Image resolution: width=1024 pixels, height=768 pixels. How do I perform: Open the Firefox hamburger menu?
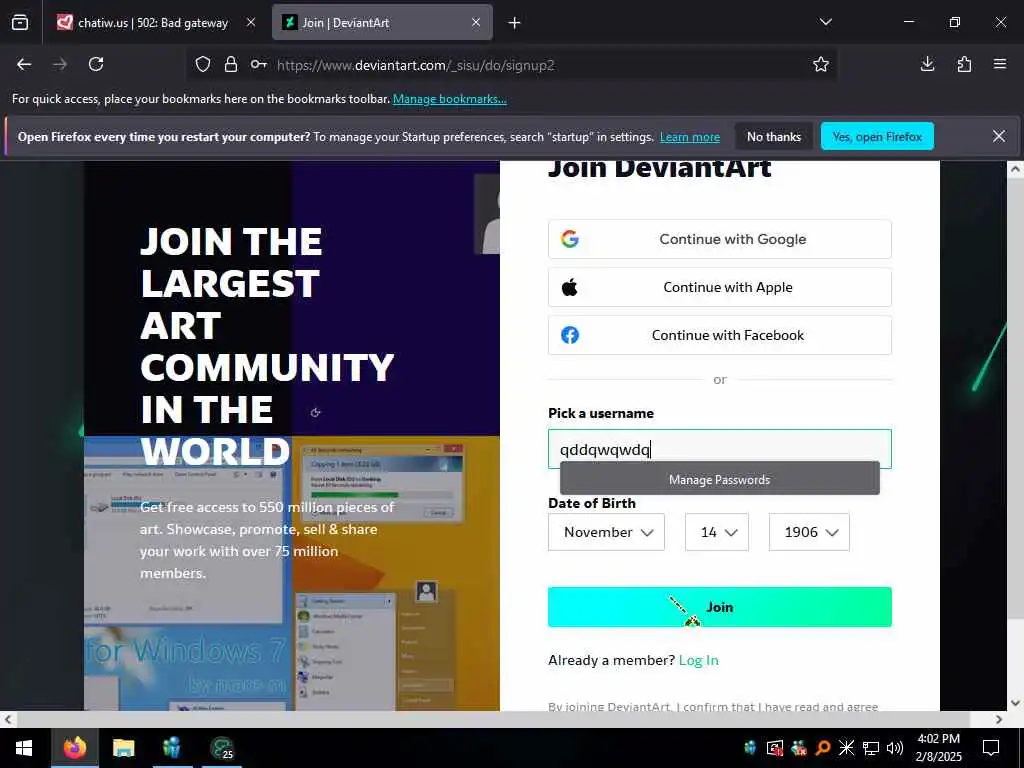1000,64
